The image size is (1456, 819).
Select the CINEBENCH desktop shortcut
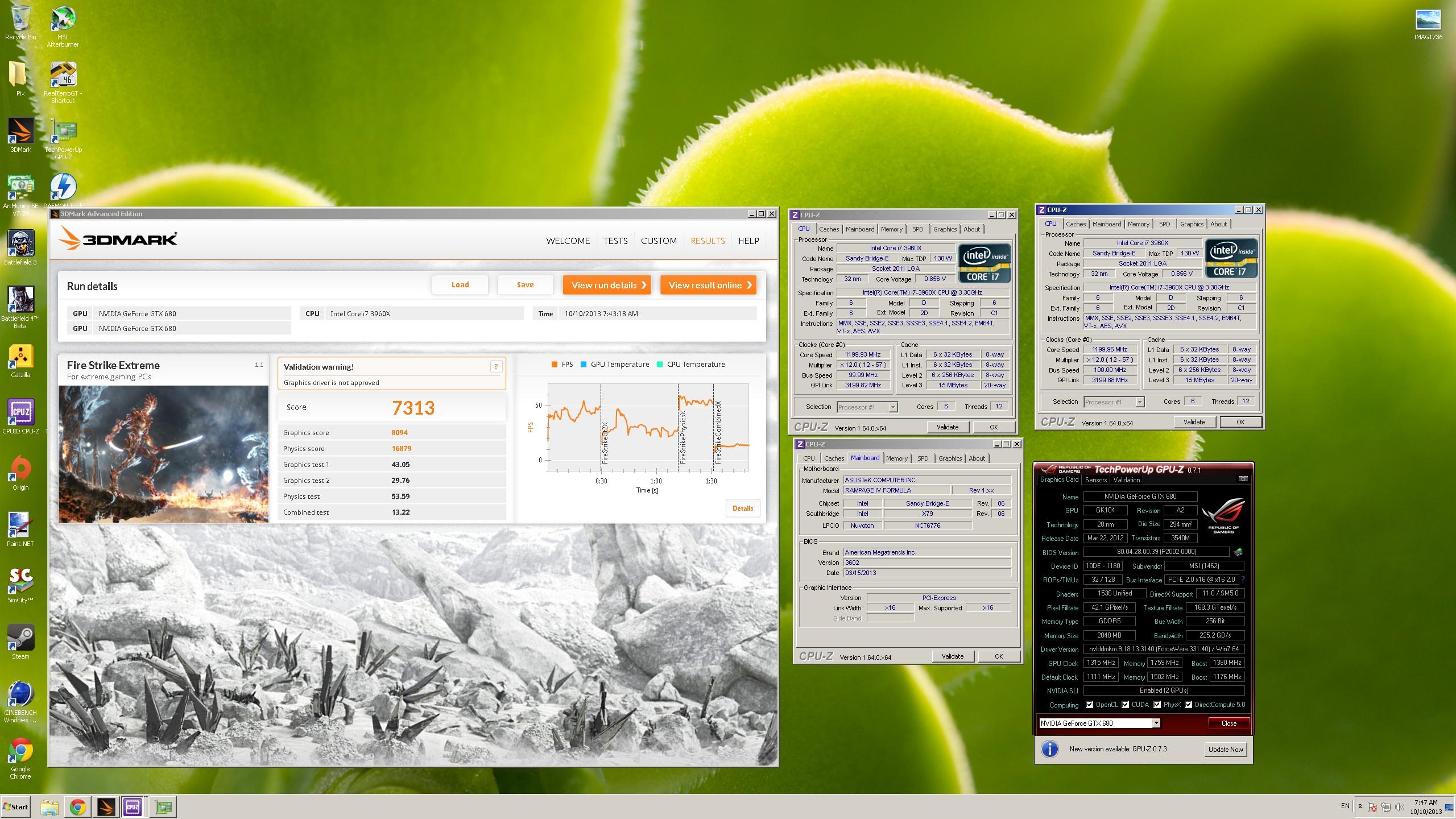20,702
